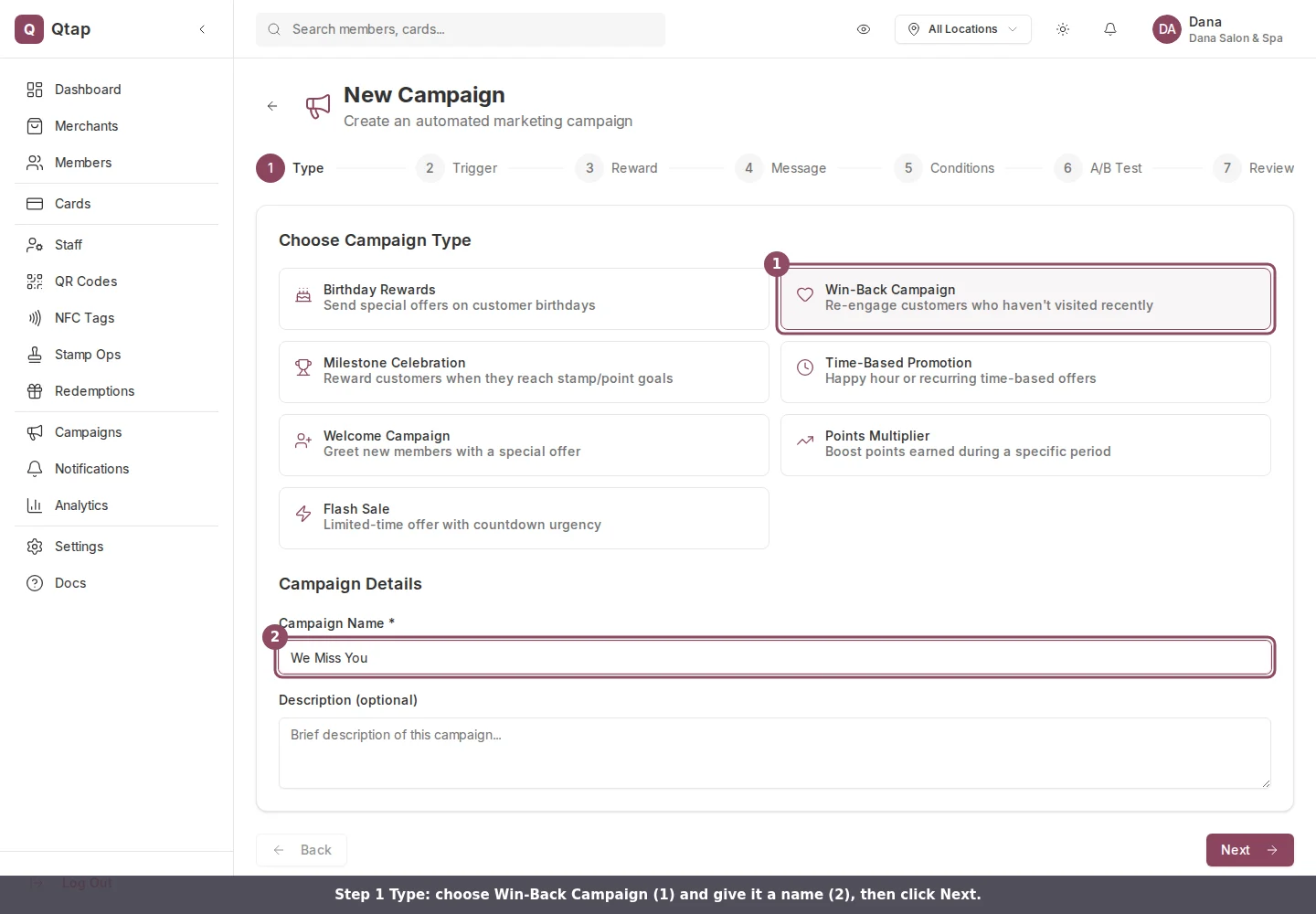Click the Staff icon in sidebar
Image resolution: width=1316 pixels, height=914 pixels.
[35, 245]
